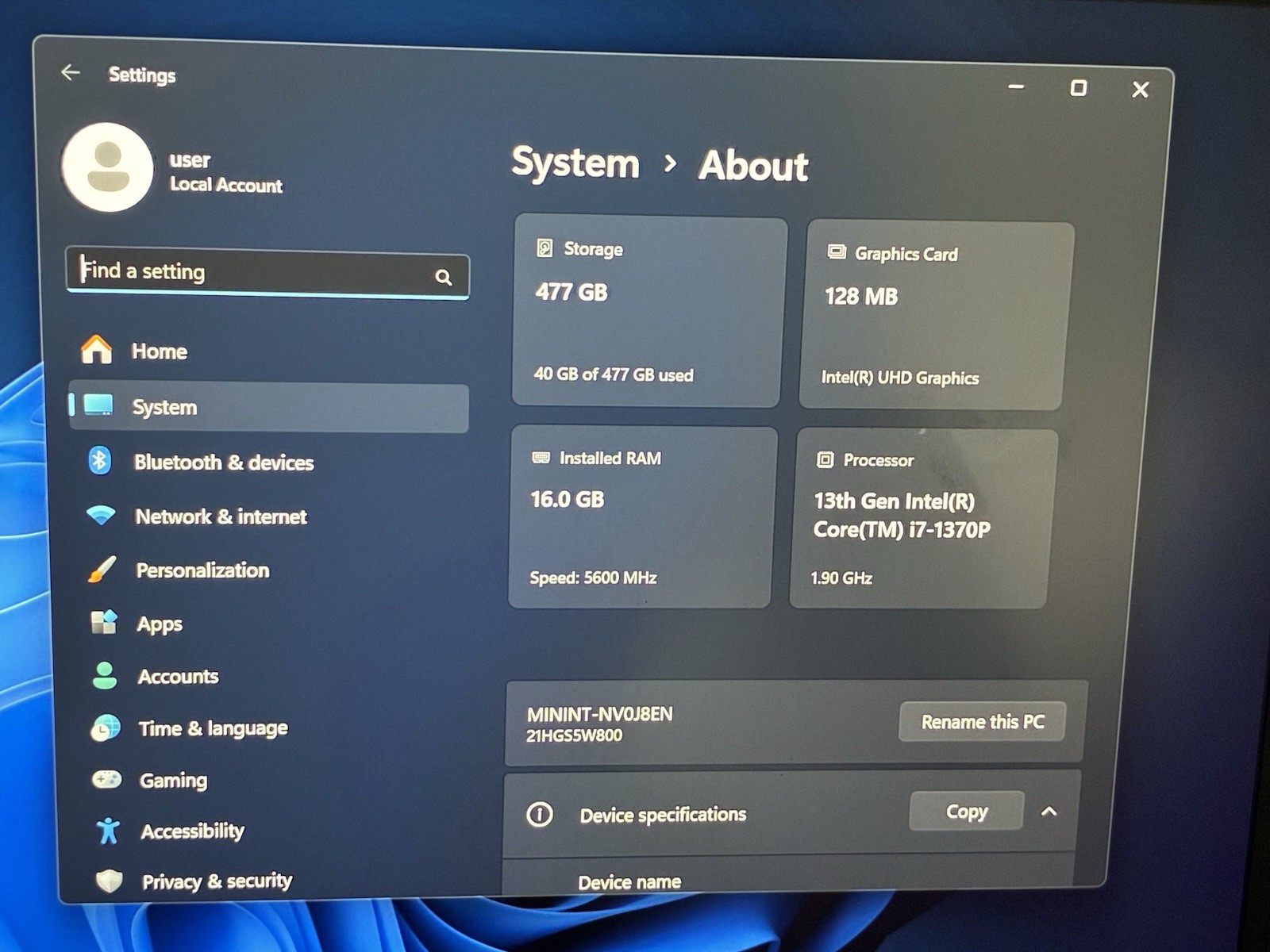Open the Installed RAM 16.0 GB card
Image resolution: width=1270 pixels, height=952 pixels.
tap(642, 517)
